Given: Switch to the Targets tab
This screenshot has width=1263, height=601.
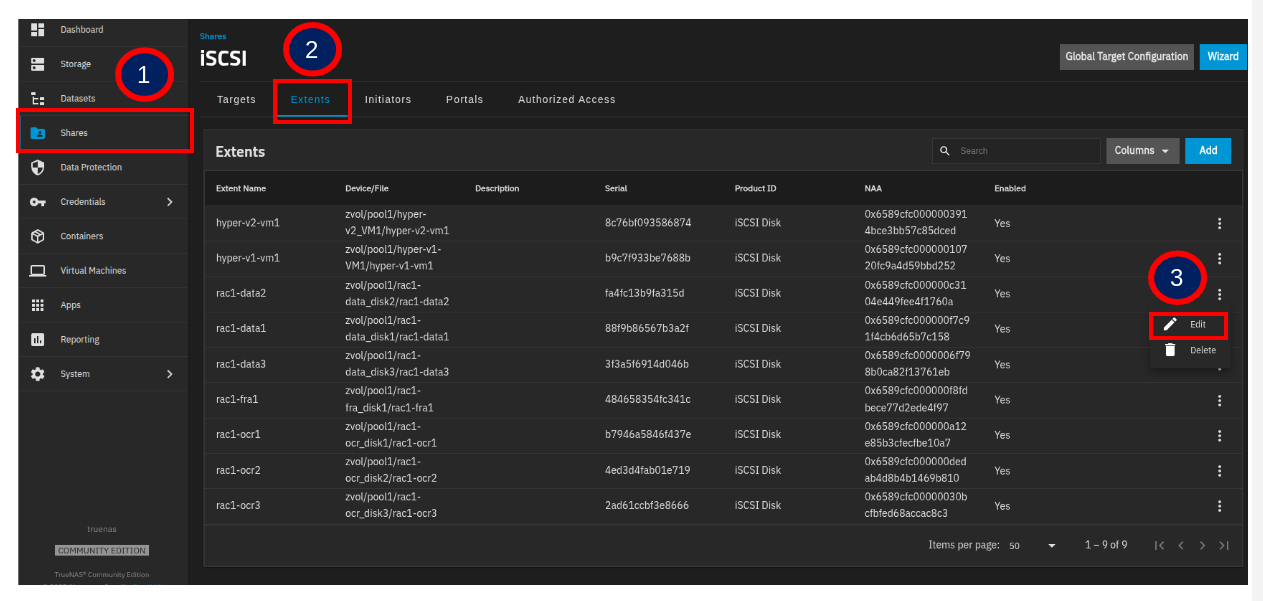Looking at the screenshot, I should [x=236, y=100].
